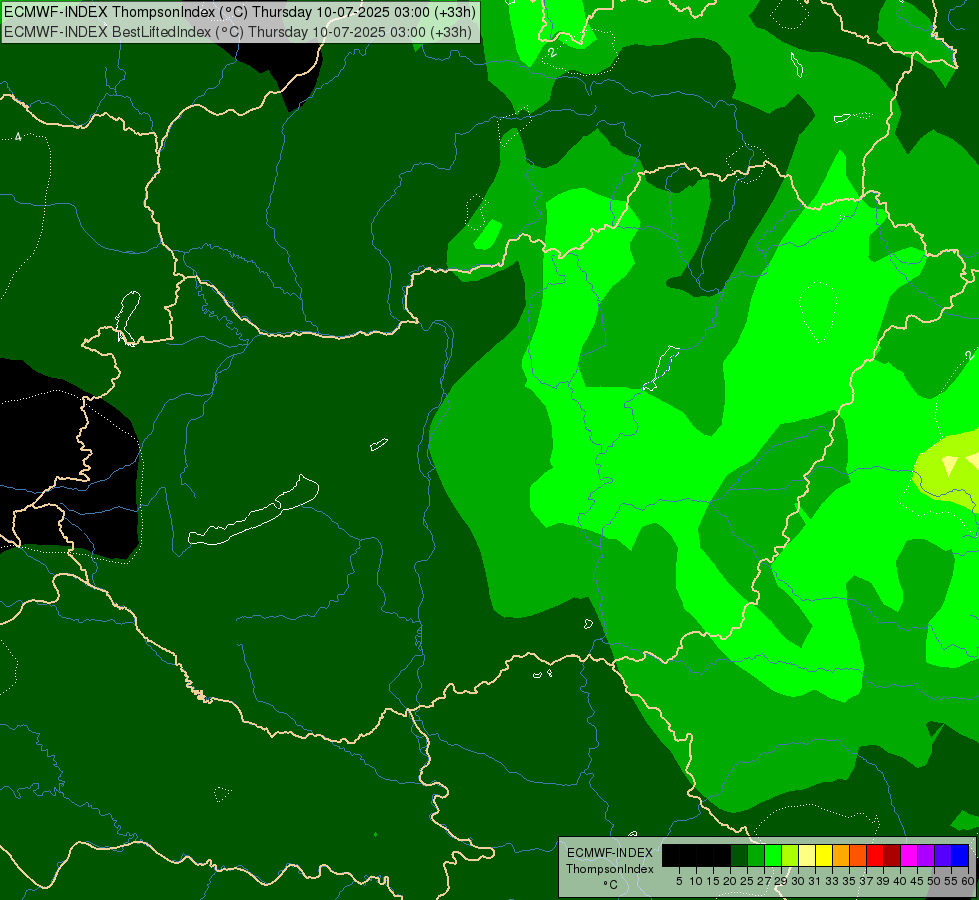Click the legend tick value 60
Viewport: 979px width, 900px height.
[968, 881]
